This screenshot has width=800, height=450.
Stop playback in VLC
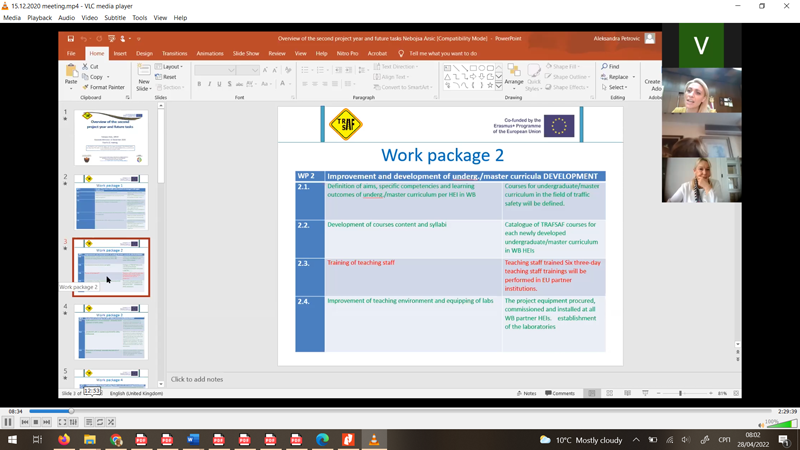36,422
